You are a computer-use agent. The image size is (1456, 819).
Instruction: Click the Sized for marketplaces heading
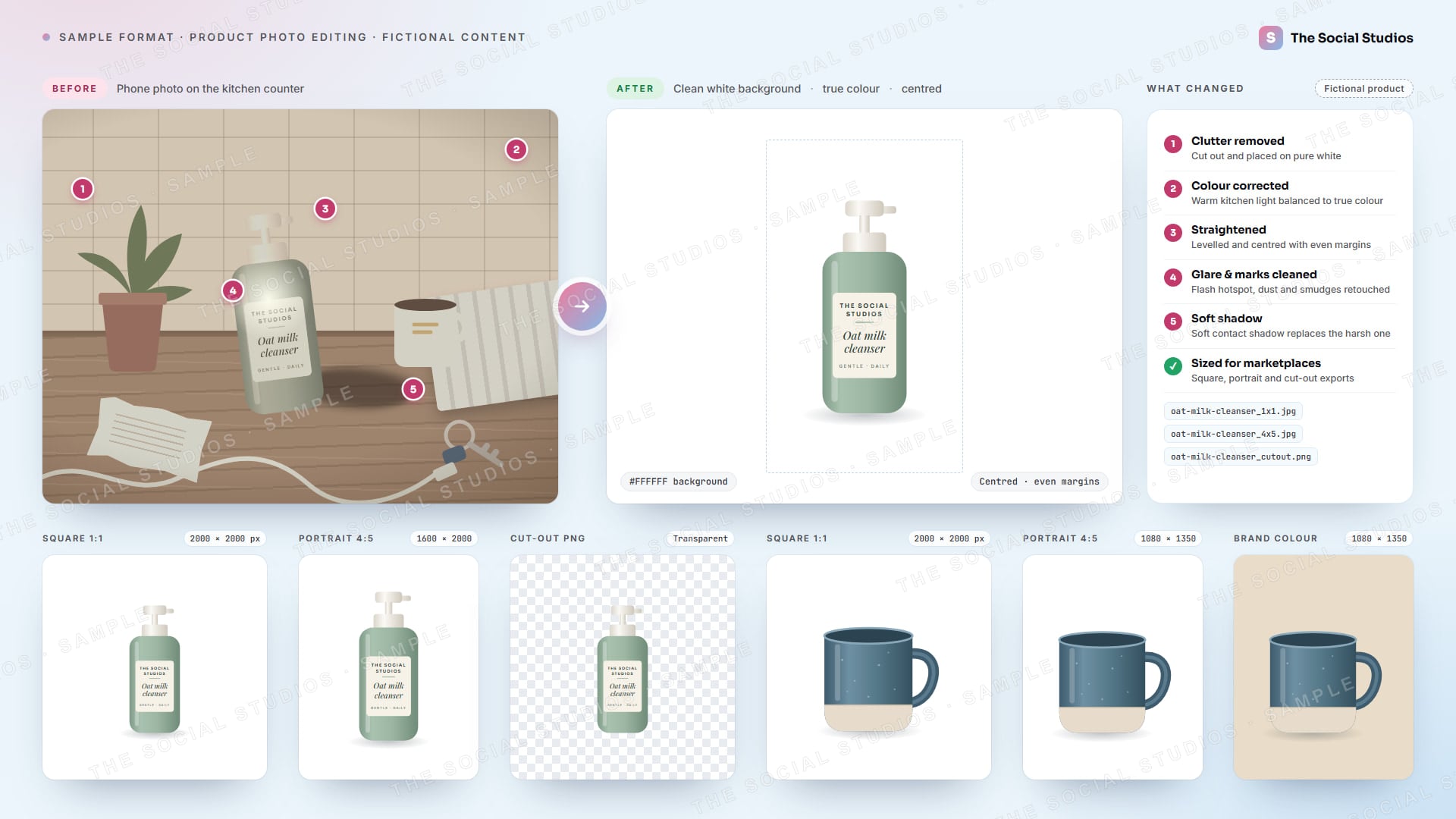[x=1256, y=363]
